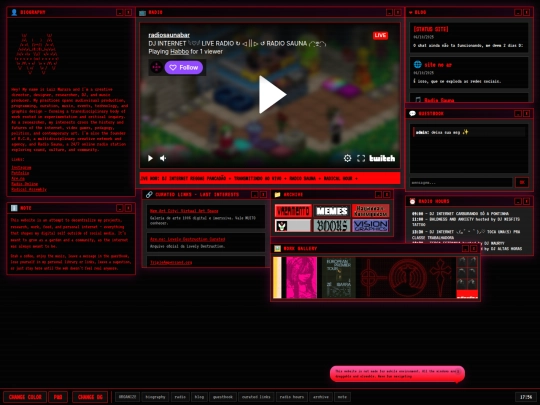Open Are.na Lovely Destruction Curated link
540x405 pixels.
(x=187, y=239)
